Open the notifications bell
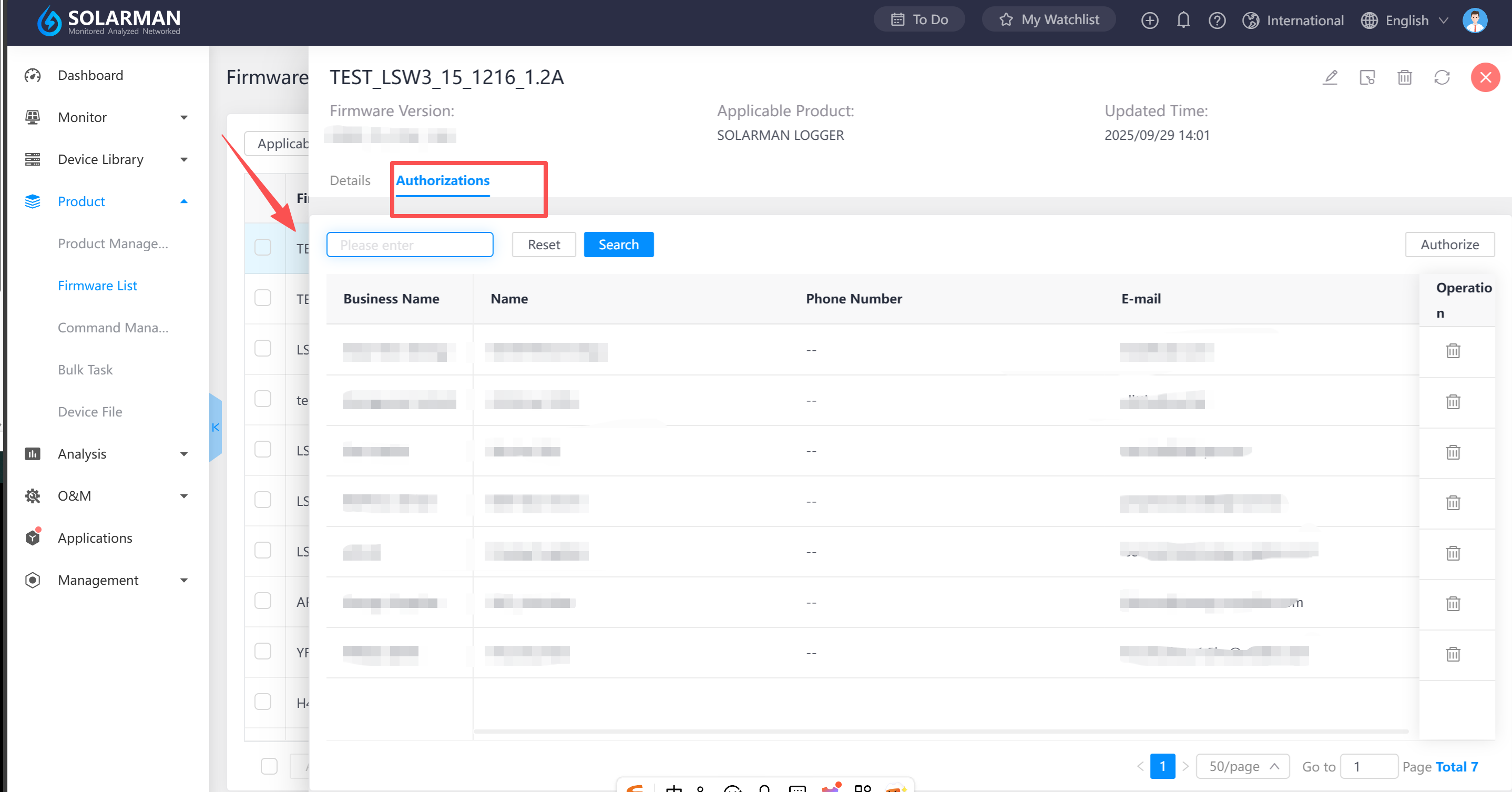The height and width of the screenshot is (792, 1512). point(1183,20)
